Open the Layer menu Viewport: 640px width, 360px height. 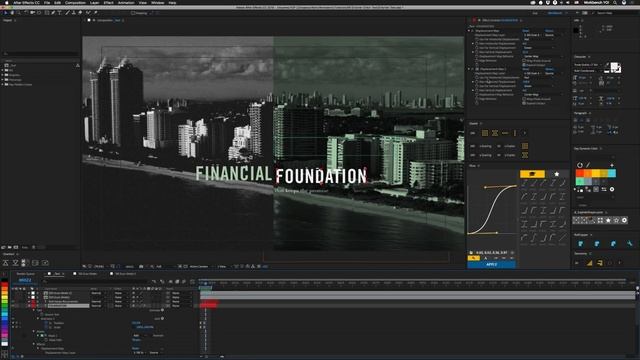click(x=94, y=2)
